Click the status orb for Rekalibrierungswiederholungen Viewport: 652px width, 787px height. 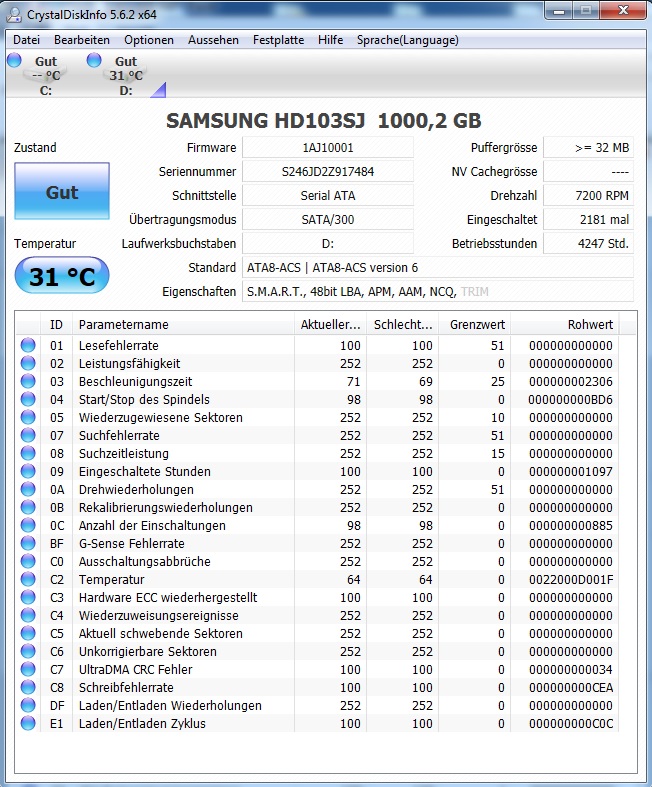[28, 507]
